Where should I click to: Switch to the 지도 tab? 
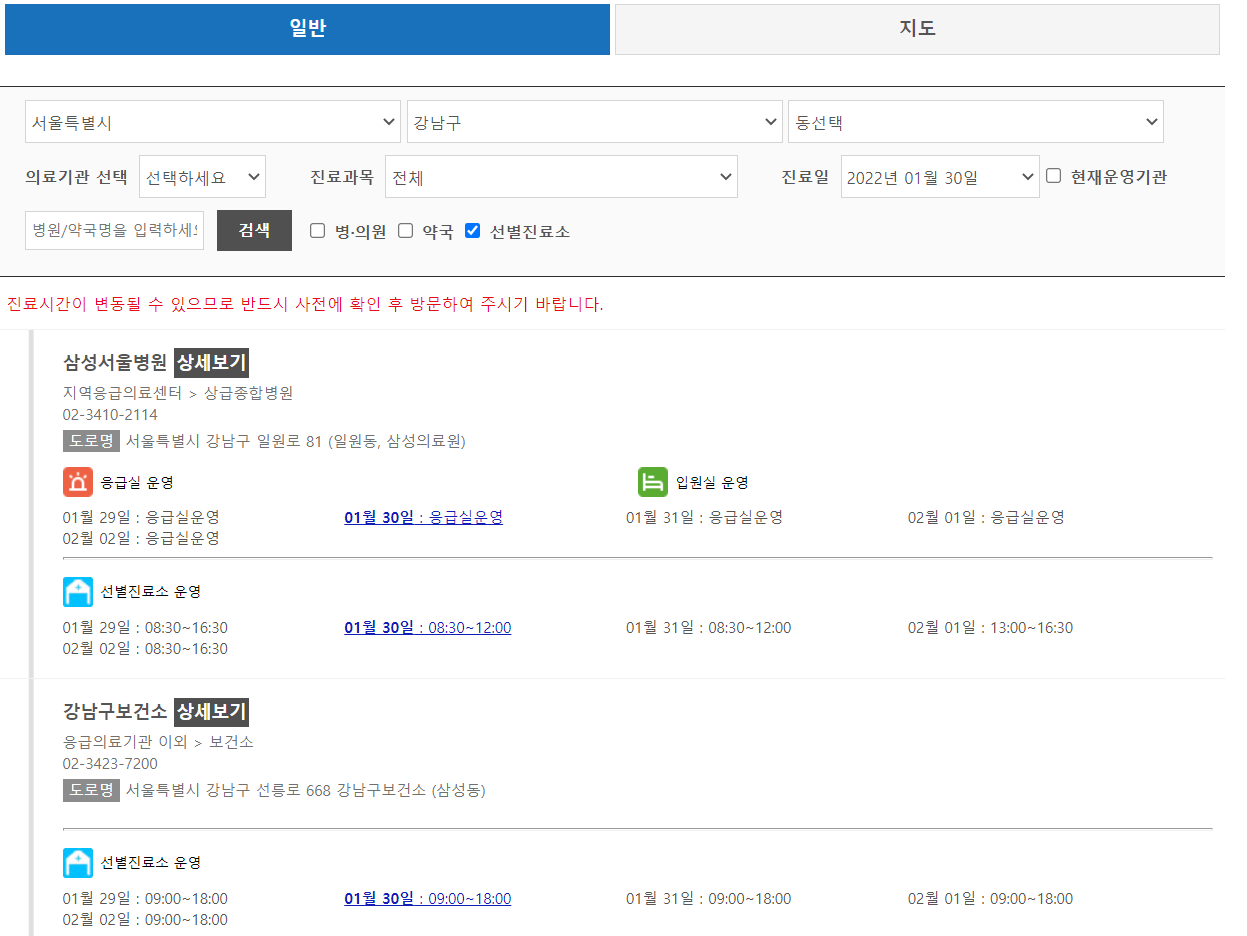click(x=917, y=29)
